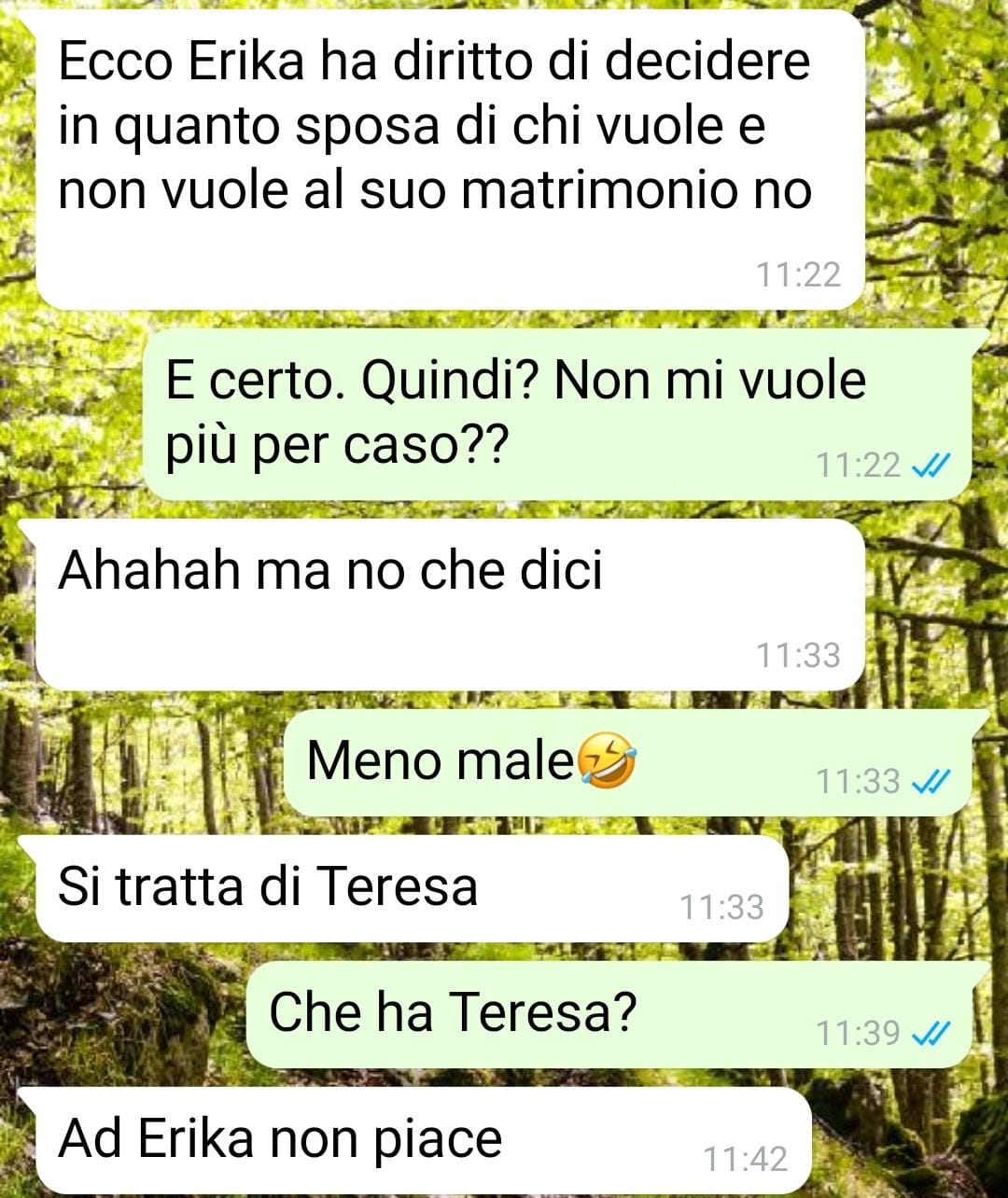Tap the name 'Teresa' in the received message
This screenshot has width=1008, height=1198.
click(x=396, y=885)
